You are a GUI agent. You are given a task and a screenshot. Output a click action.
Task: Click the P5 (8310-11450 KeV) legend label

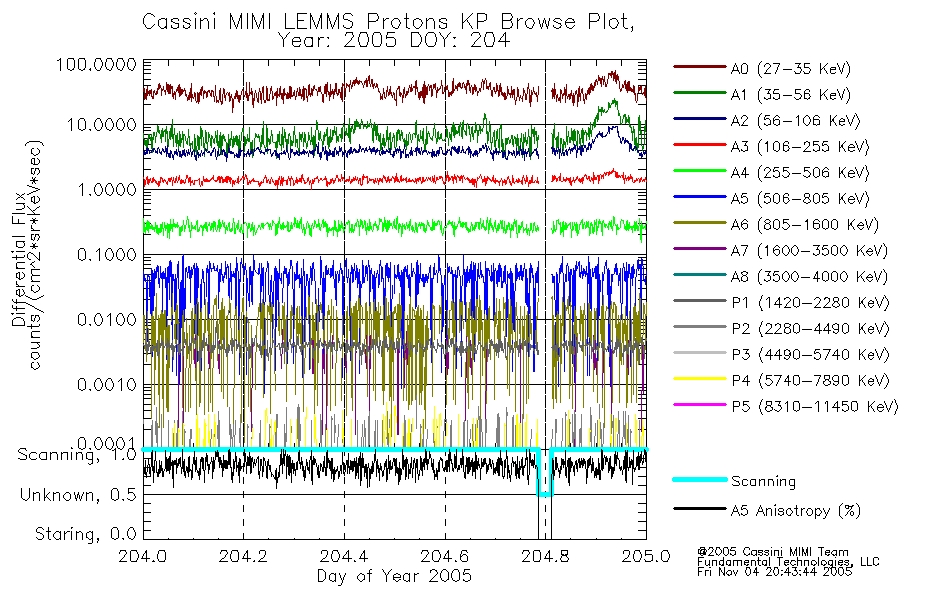[x=815, y=407]
